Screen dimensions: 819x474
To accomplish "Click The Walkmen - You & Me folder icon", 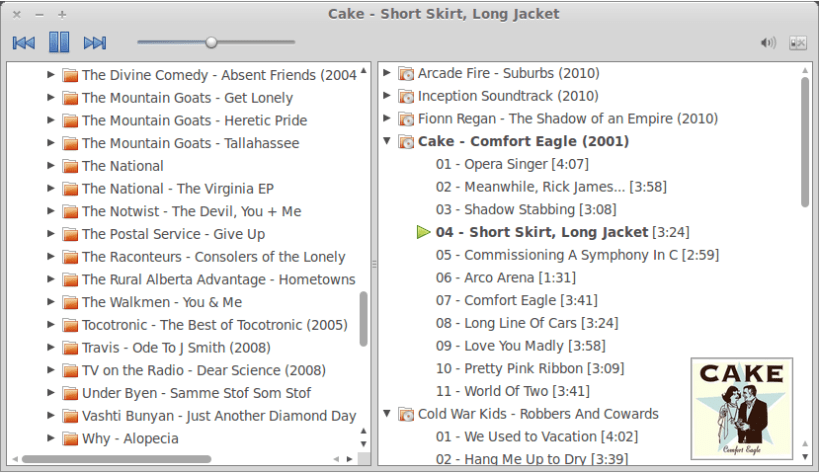I will (70, 303).
